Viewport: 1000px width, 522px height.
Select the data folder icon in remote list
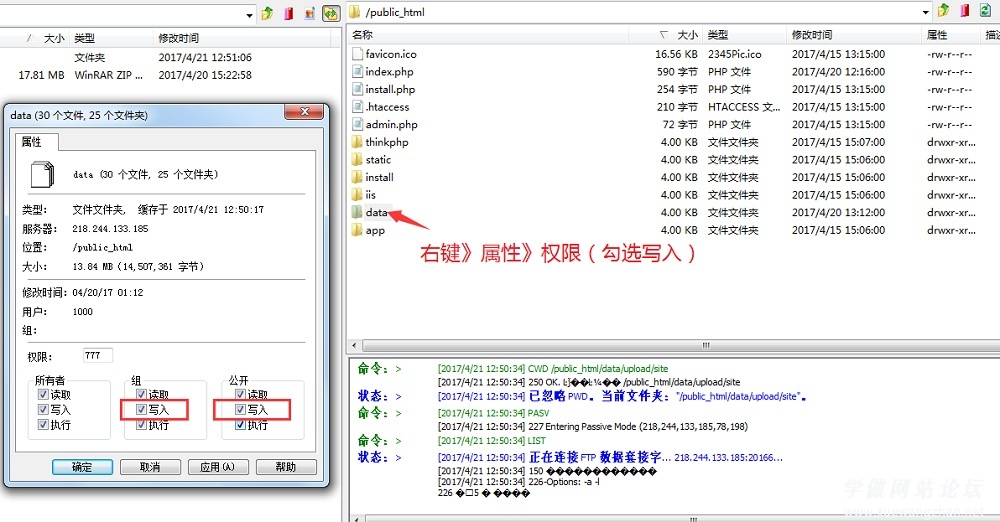coord(357,213)
